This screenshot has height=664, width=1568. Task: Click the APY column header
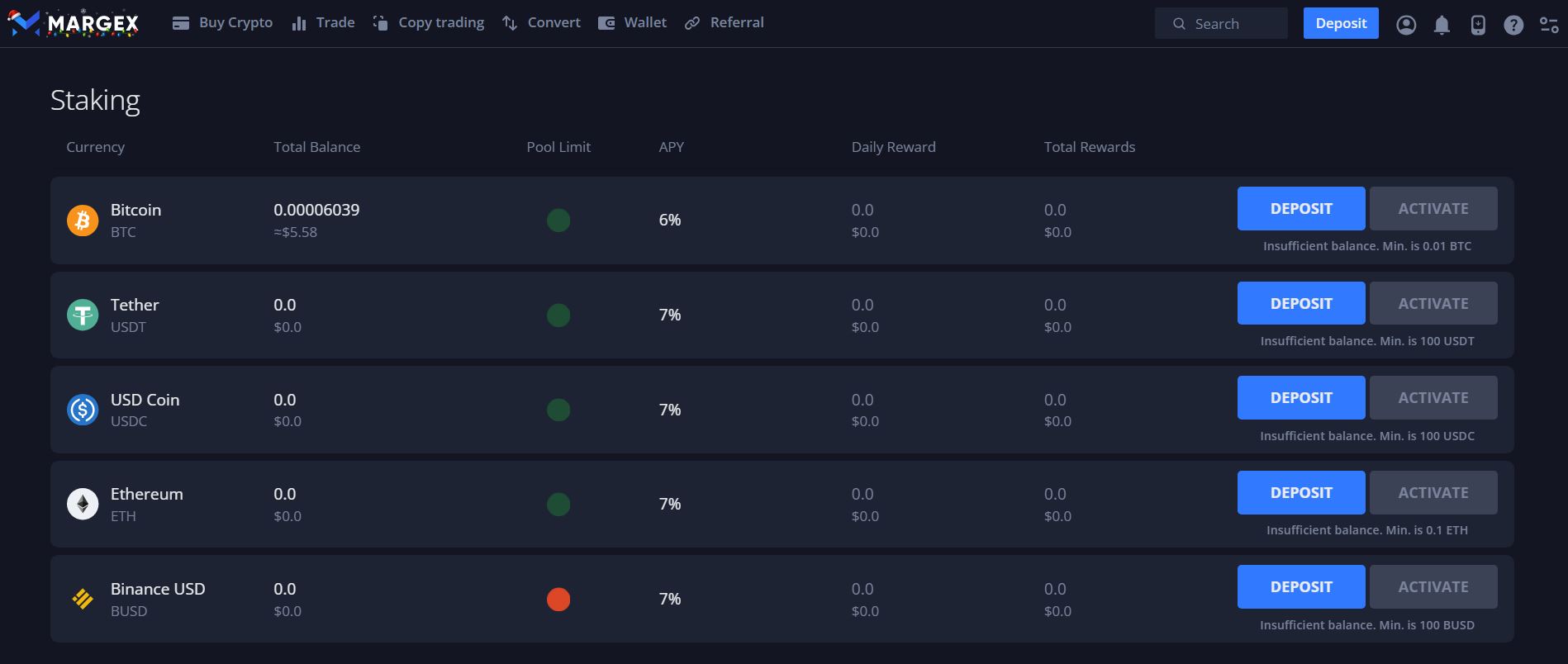pos(671,147)
